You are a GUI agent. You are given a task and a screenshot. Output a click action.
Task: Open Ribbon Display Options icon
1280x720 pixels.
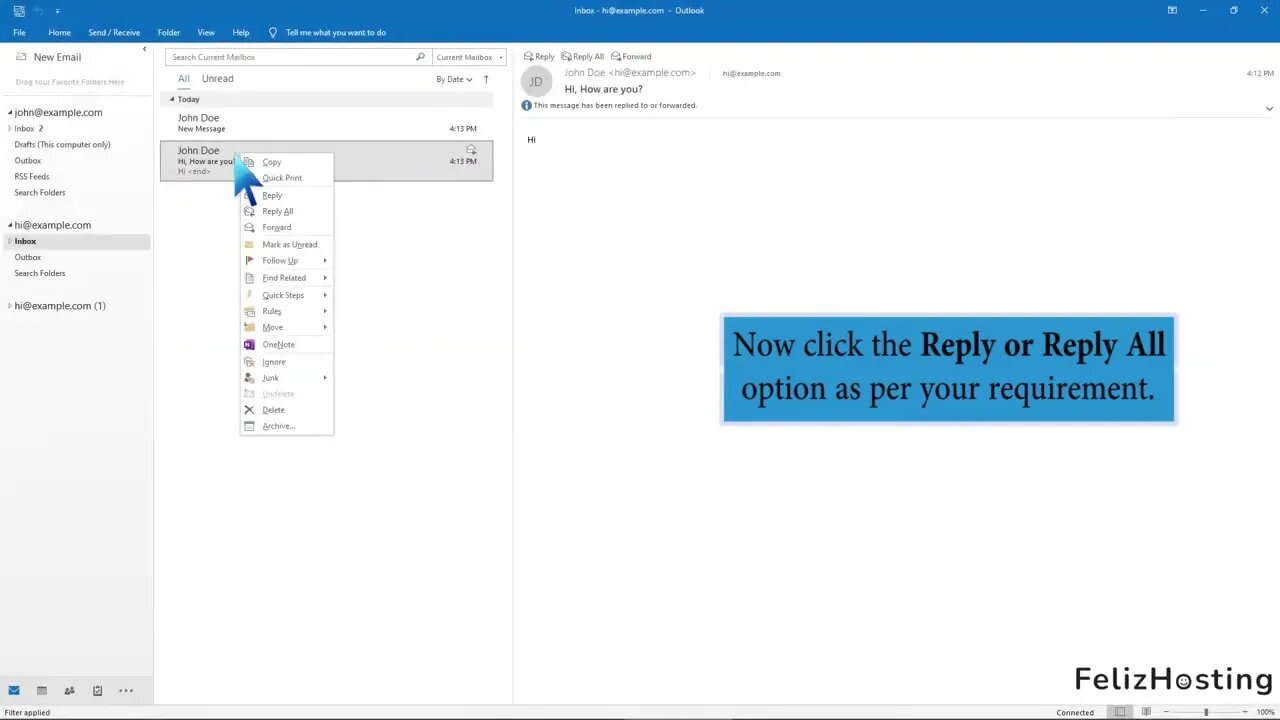click(1172, 10)
